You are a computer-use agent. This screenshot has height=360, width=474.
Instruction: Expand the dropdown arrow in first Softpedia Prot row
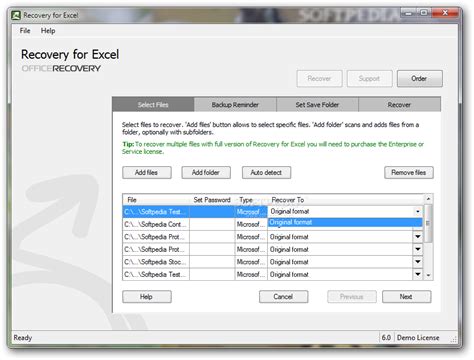(418, 237)
